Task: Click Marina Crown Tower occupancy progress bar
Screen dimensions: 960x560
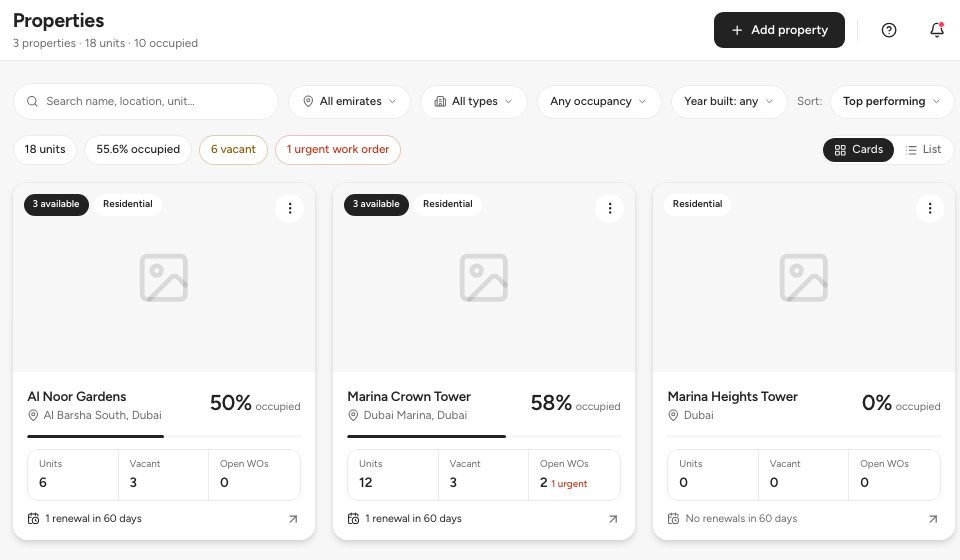Action: (x=484, y=436)
